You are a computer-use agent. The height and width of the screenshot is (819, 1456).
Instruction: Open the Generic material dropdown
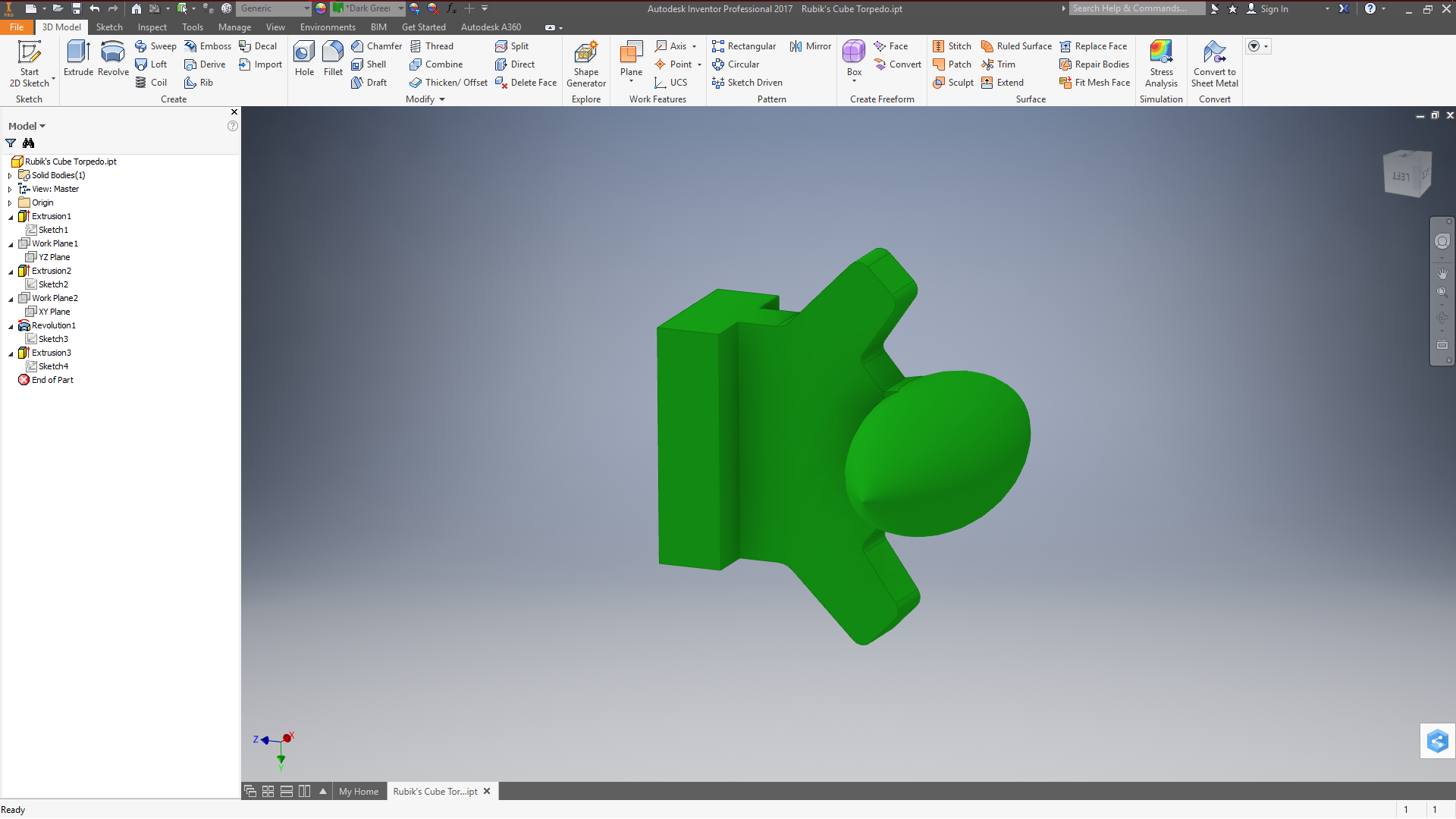click(x=274, y=8)
